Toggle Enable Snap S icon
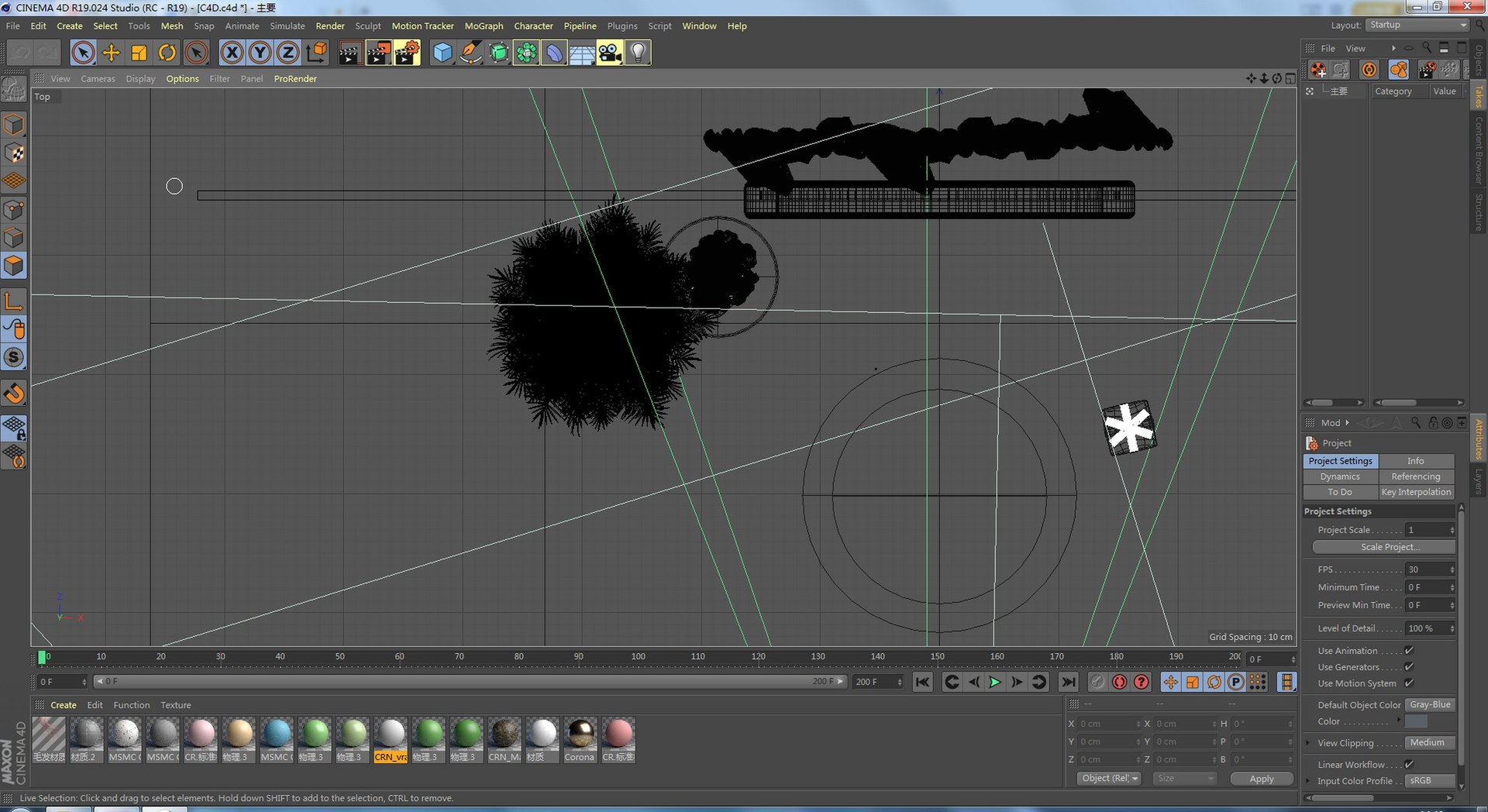1488x812 pixels. (14, 357)
